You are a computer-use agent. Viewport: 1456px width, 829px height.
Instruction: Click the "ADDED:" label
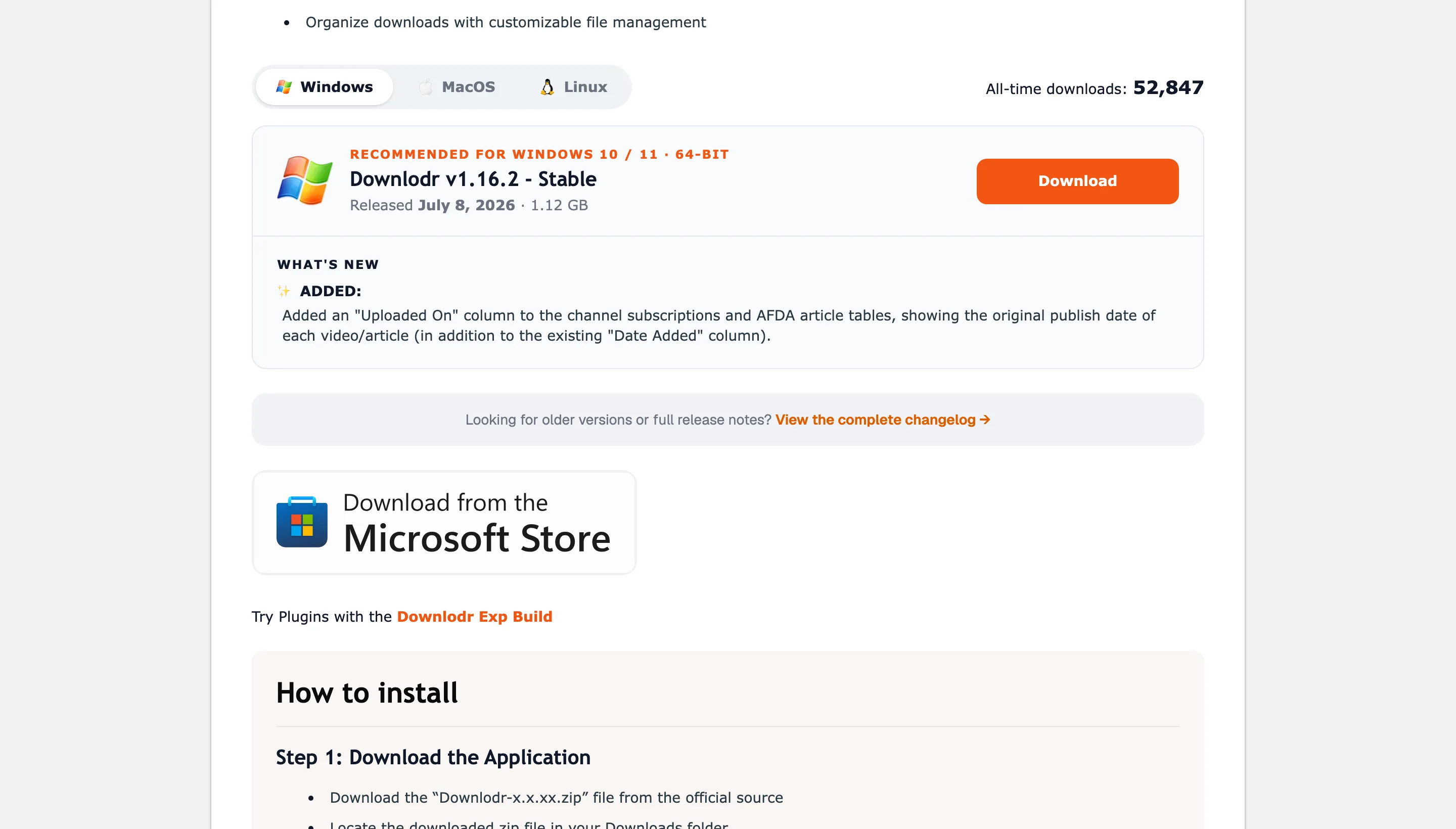coord(331,291)
